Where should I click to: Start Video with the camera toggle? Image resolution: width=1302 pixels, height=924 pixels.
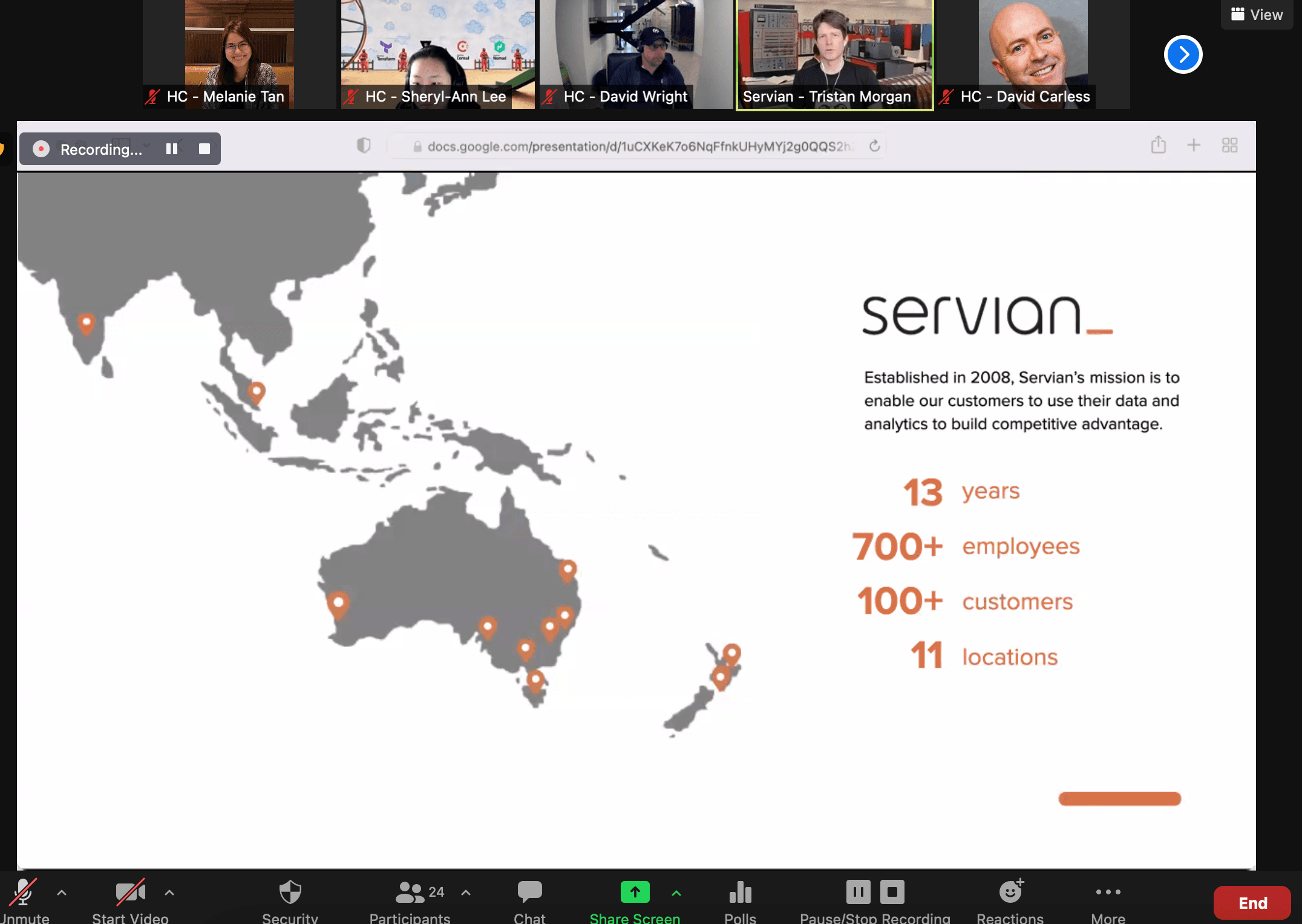click(130, 893)
